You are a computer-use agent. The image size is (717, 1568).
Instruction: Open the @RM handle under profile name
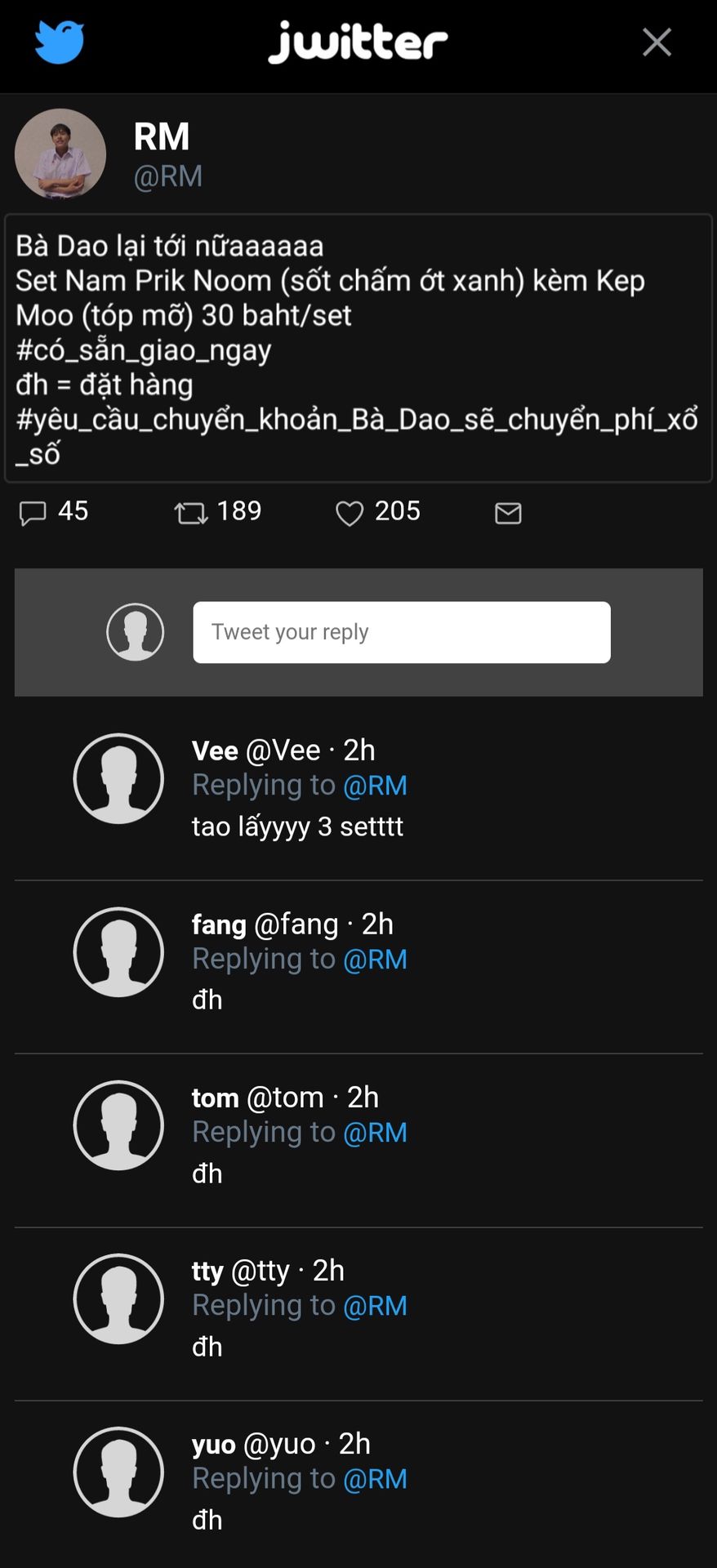click(168, 176)
